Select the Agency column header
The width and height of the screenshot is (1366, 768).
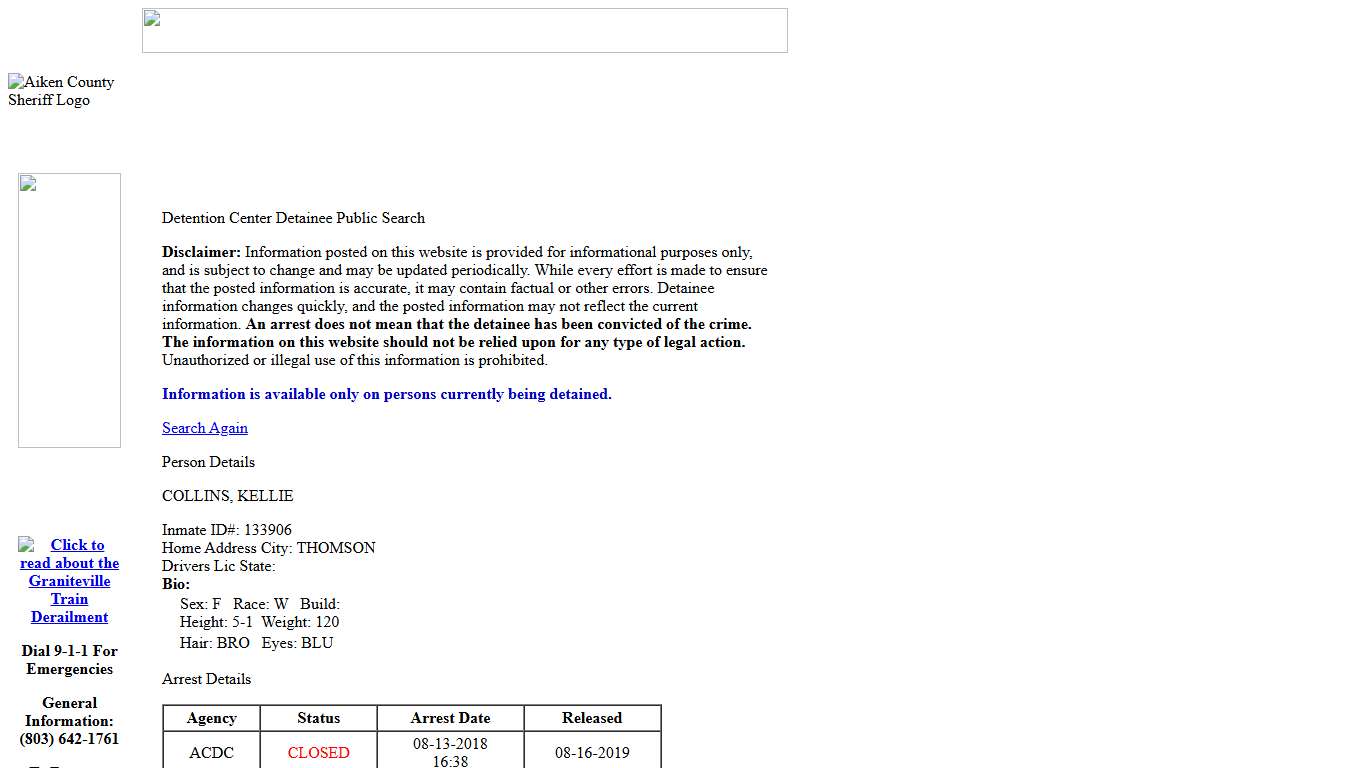click(x=211, y=718)
